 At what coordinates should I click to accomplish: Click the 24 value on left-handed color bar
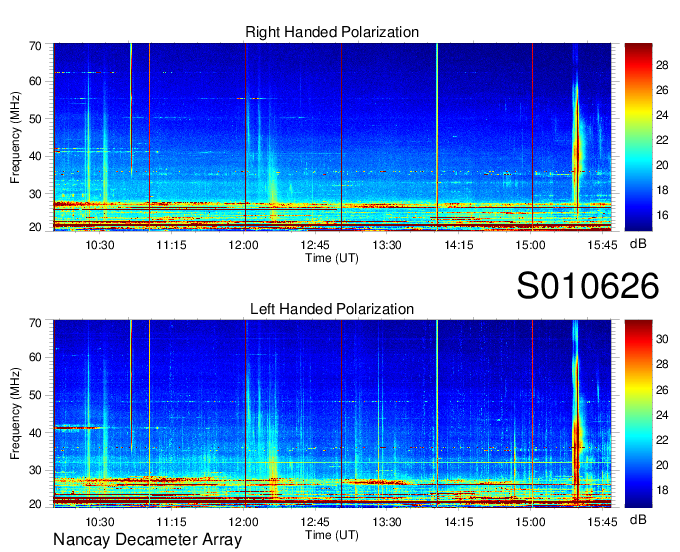coord(662,415)
